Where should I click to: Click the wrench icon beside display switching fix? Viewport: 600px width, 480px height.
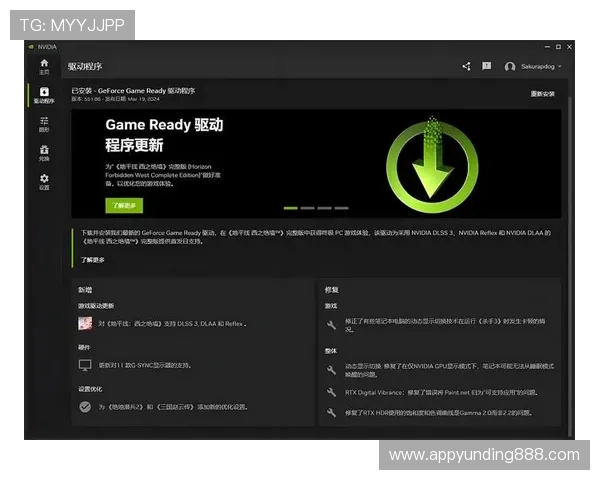pyautogui.click(x=331, y=370)
